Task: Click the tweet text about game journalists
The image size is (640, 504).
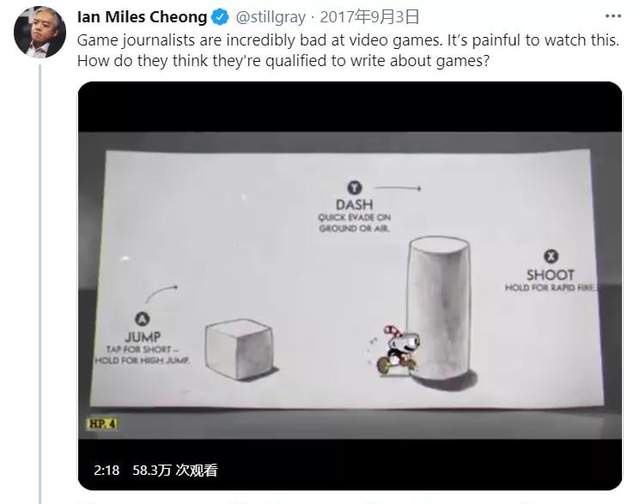Action: click(x=348, y=50)
